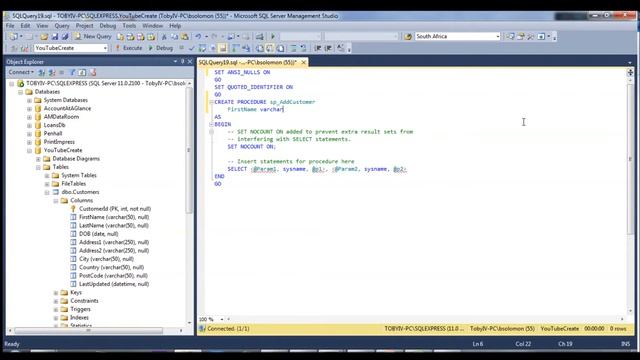Open the South Africa find combo dropdown

click(x=498, y=37)
